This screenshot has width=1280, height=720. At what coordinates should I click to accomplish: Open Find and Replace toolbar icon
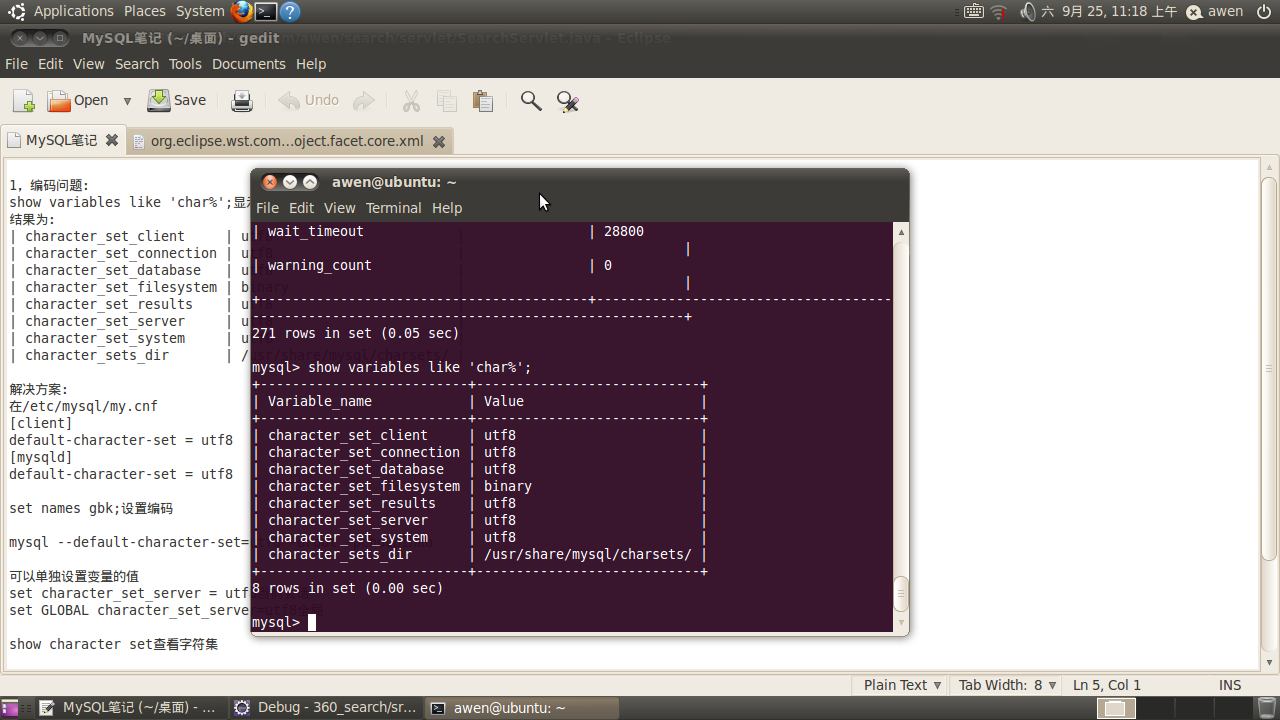tap(568, 101)
